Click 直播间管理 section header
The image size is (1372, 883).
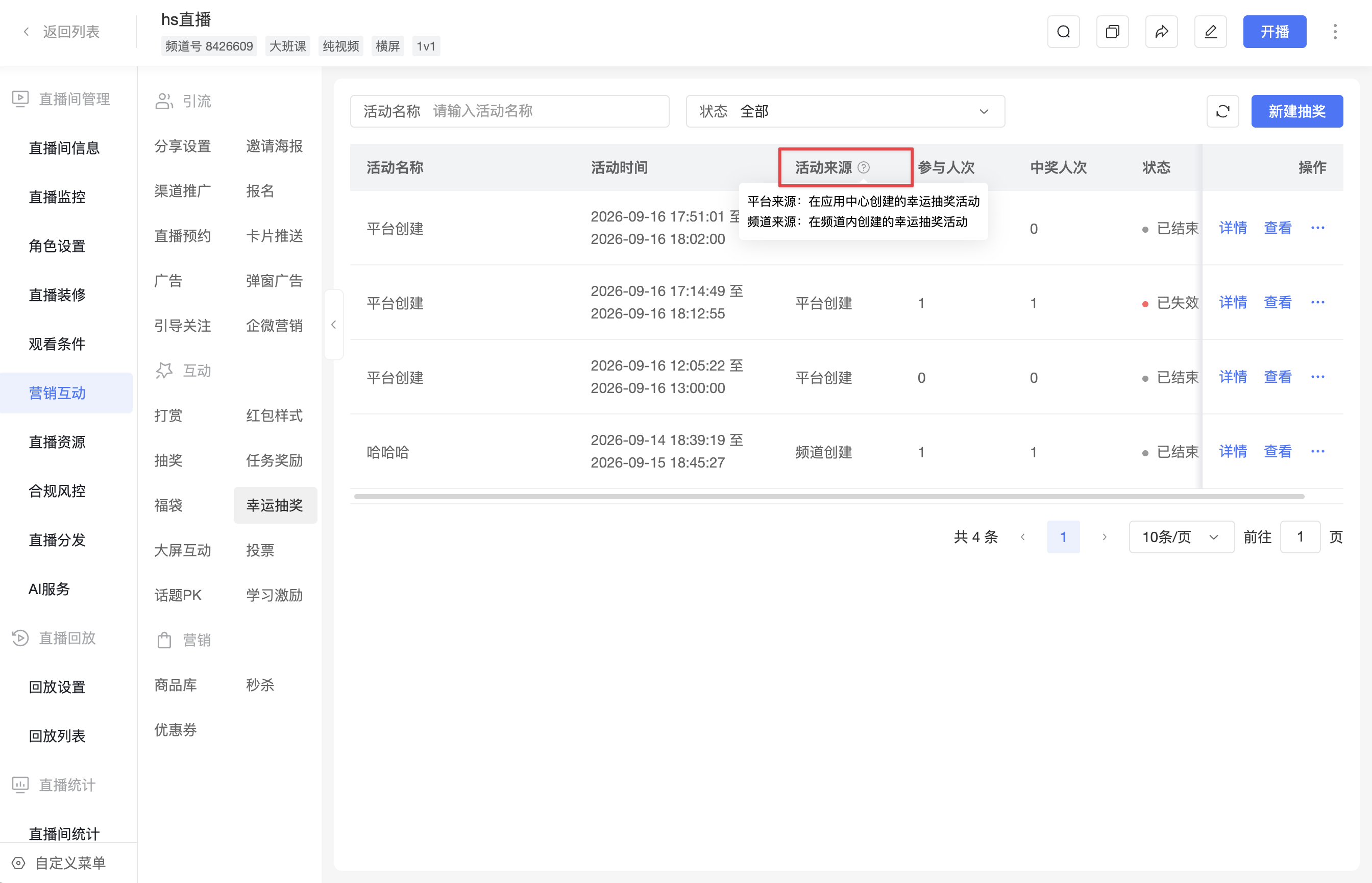tap(61, 99)
